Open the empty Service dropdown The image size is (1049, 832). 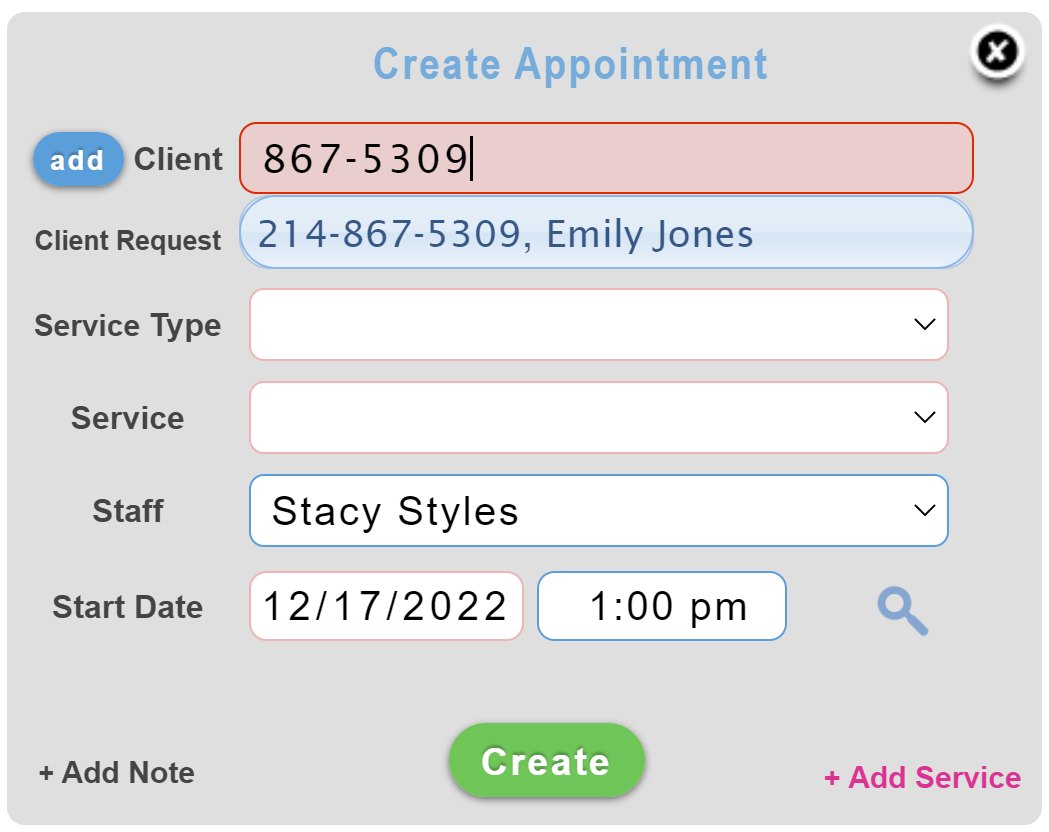click(599, 417)
